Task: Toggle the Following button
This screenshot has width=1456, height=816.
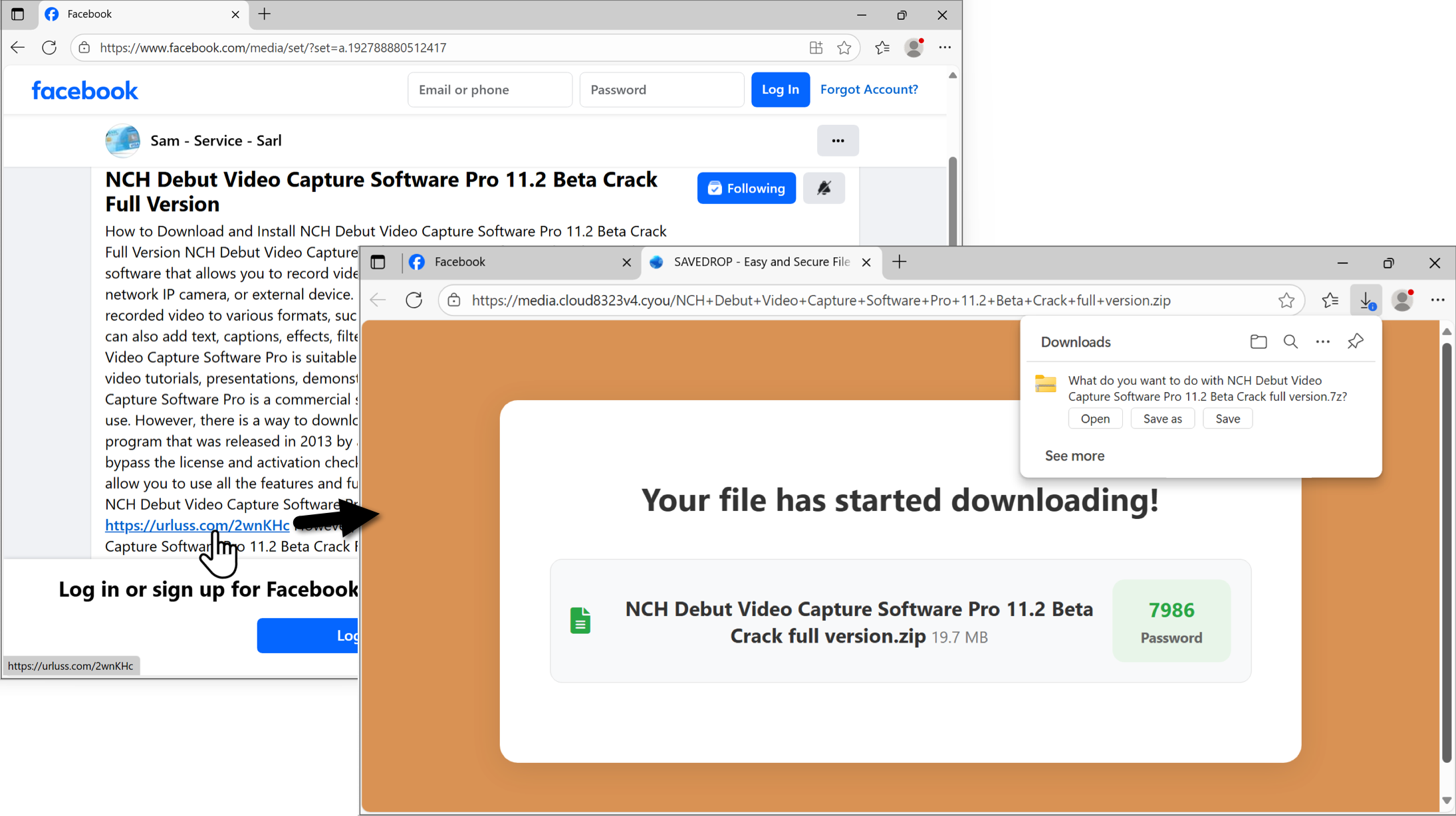Action: point(746,188)
